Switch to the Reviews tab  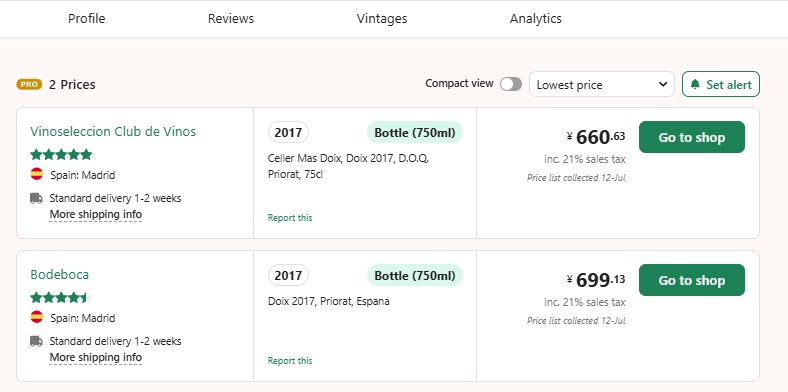tap(231, 19)
